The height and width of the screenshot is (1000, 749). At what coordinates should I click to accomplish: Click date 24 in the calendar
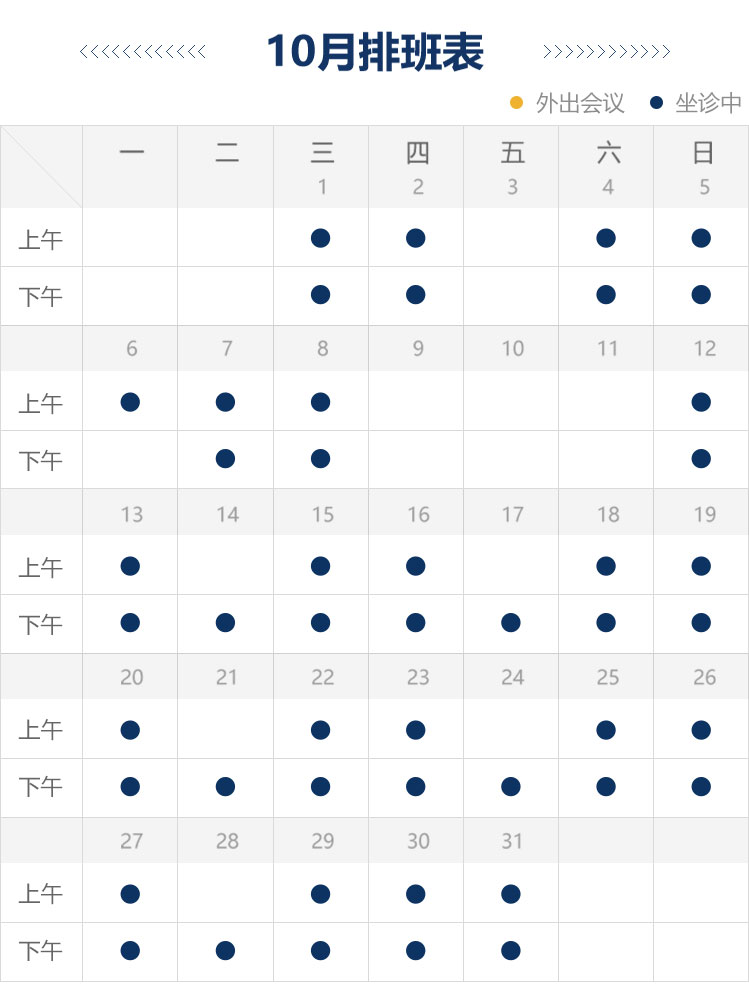point(513,677)
